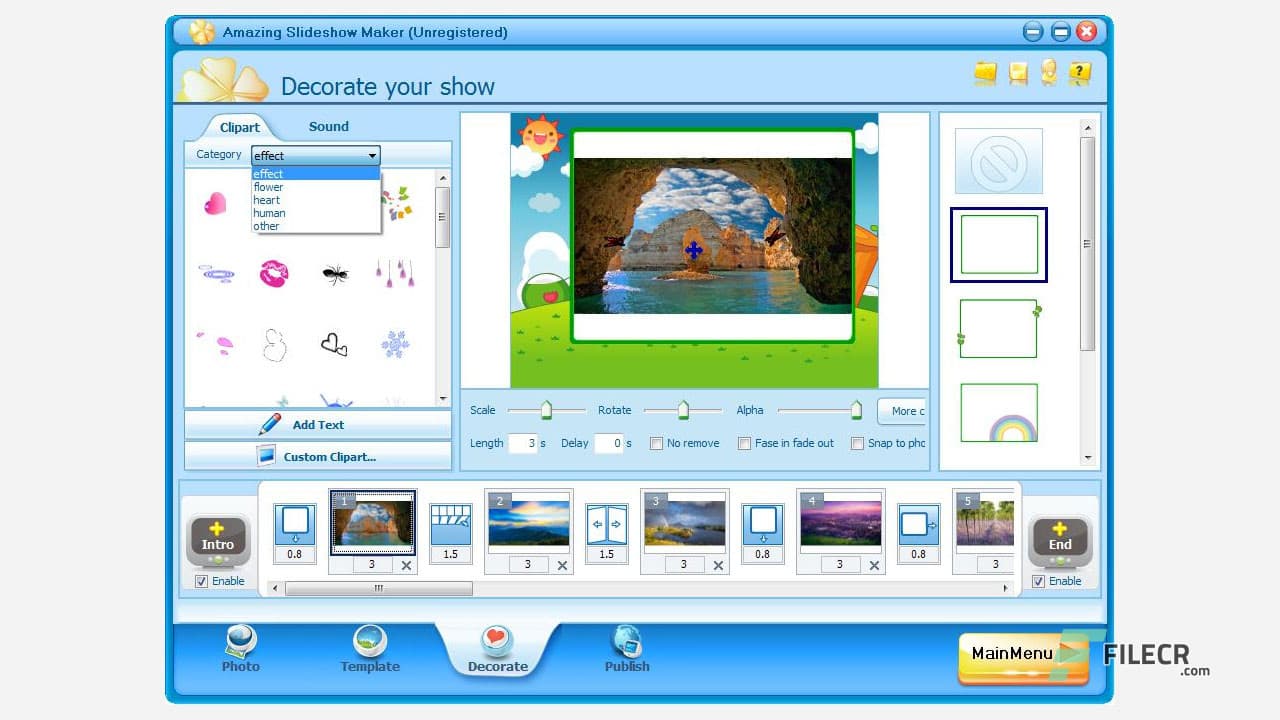Check the Fase in fade out option

[x=744, y=443]
